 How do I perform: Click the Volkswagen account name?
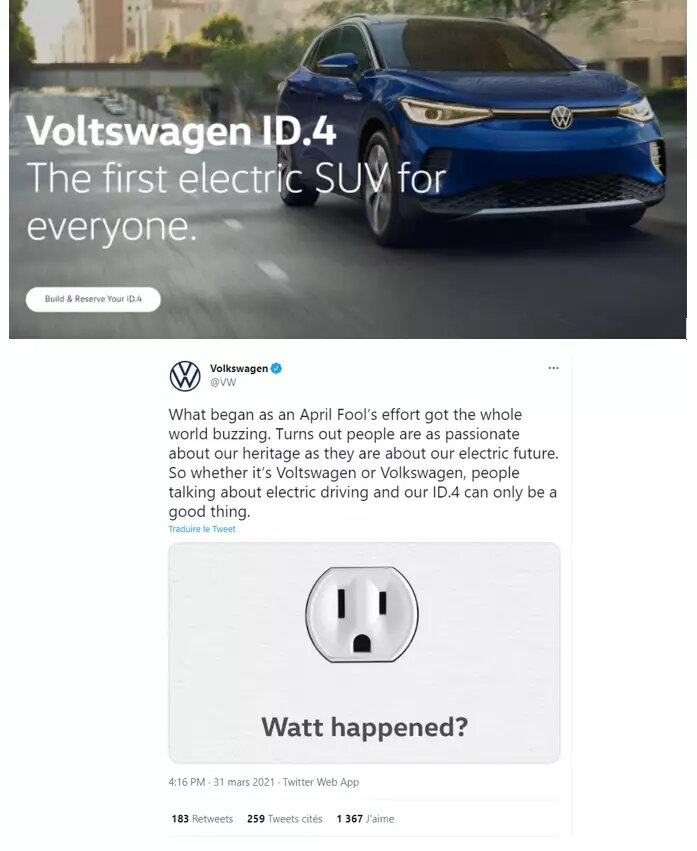(239, 368)
